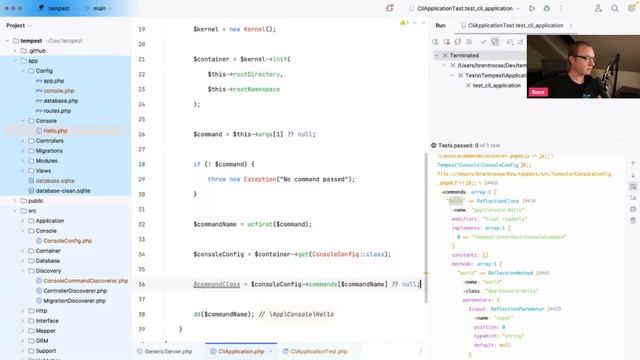Screen dimensions: 640x360
Task: Toggle Show Ignored tests filter
Action: 495,42
